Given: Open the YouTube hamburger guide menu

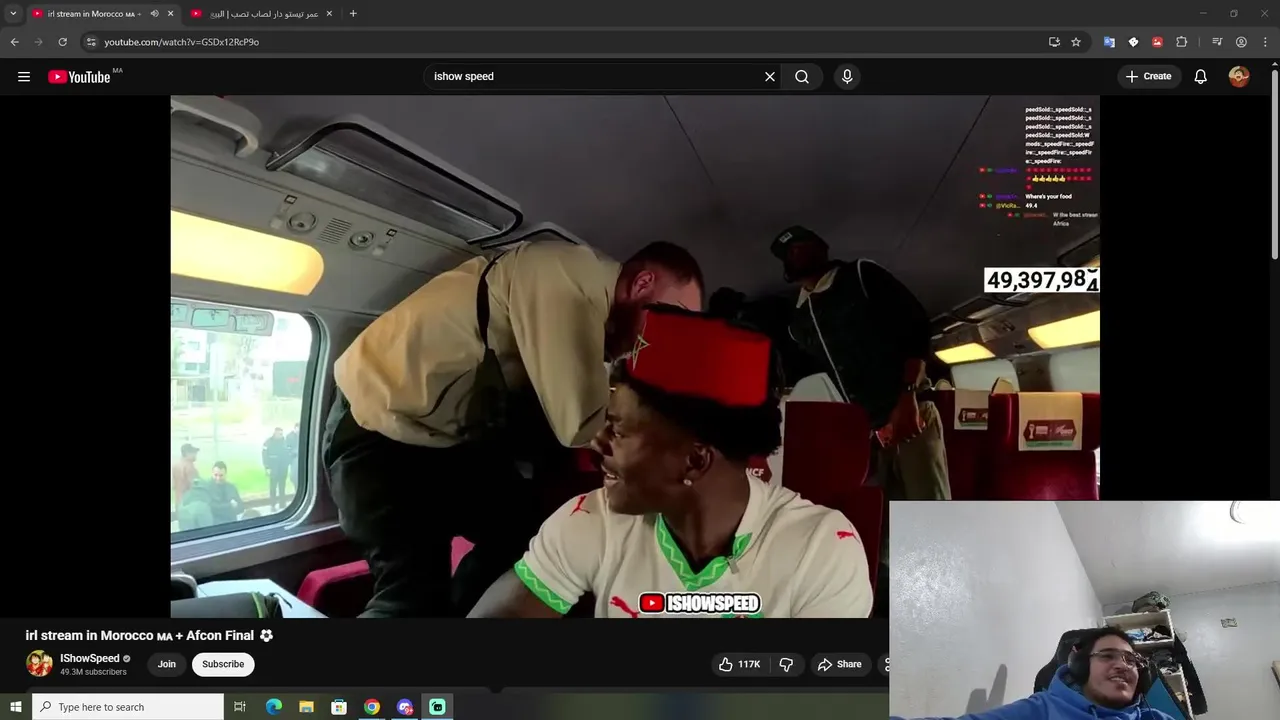Looking at the screenshot, I should pos(24,76).
